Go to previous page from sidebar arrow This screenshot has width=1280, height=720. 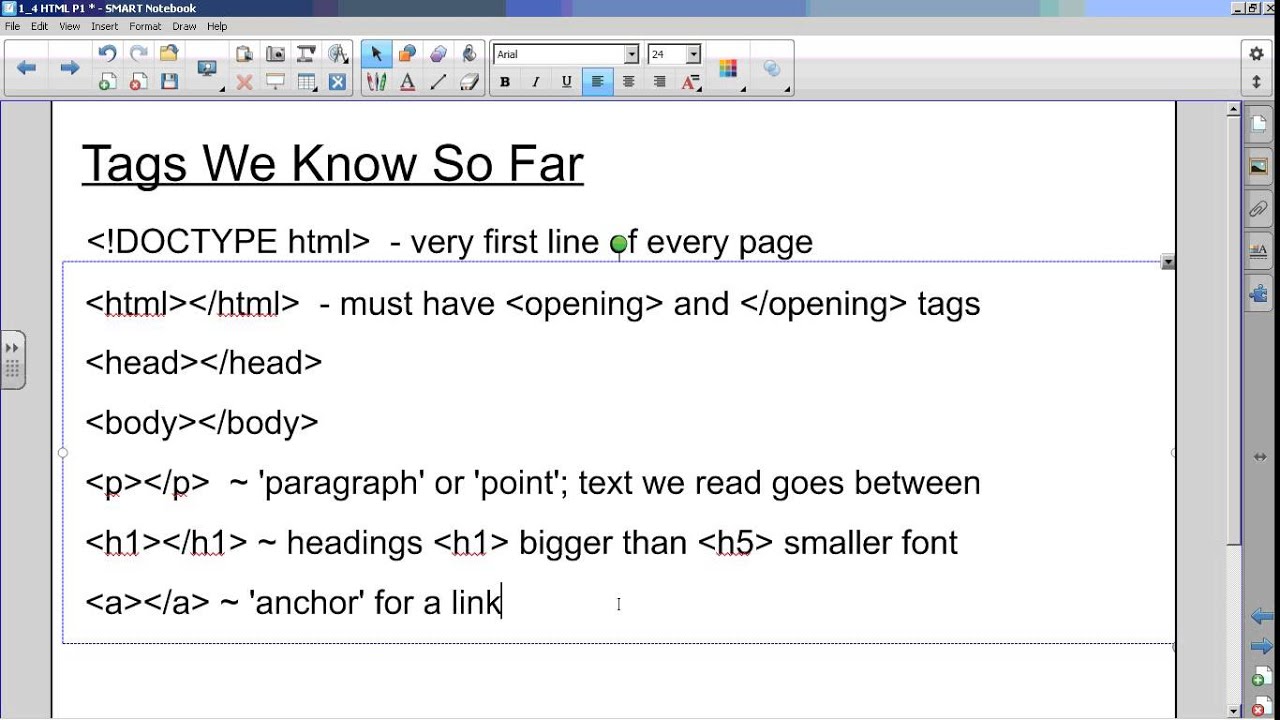tap(1261, 616)
